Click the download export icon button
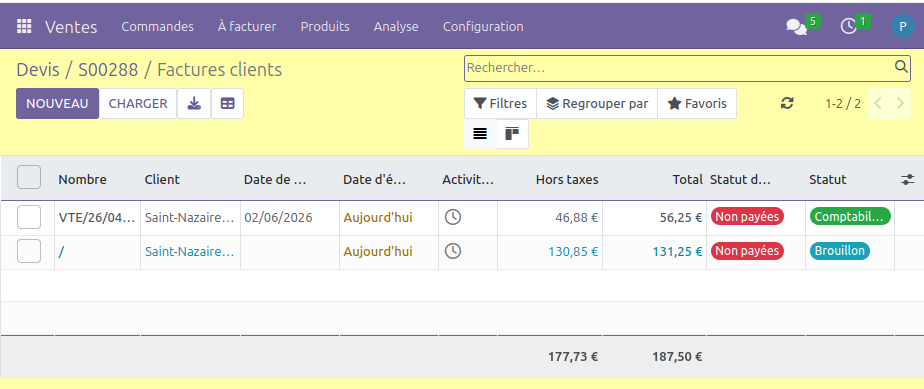The height and width of the screenshot is (389, 924). click(194, 104)
